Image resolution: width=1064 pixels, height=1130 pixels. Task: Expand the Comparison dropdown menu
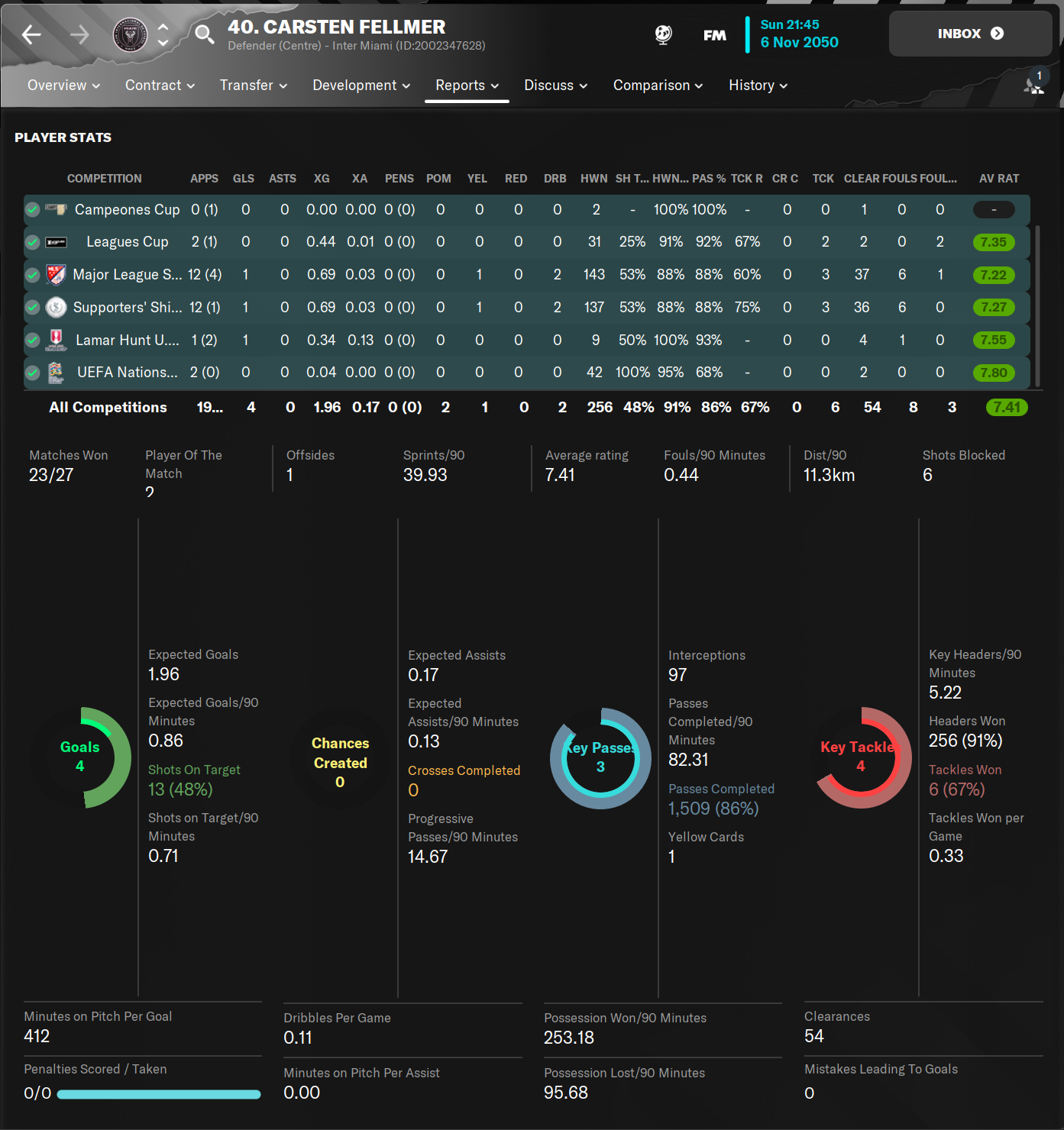click(x=658, y=86)
